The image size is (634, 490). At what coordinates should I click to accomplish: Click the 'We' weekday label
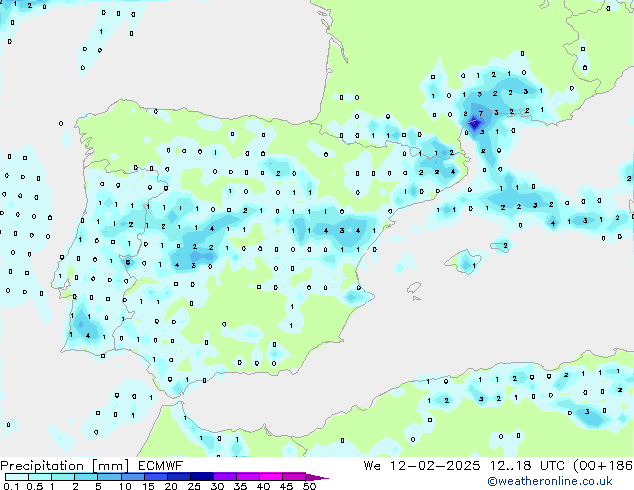372,466
